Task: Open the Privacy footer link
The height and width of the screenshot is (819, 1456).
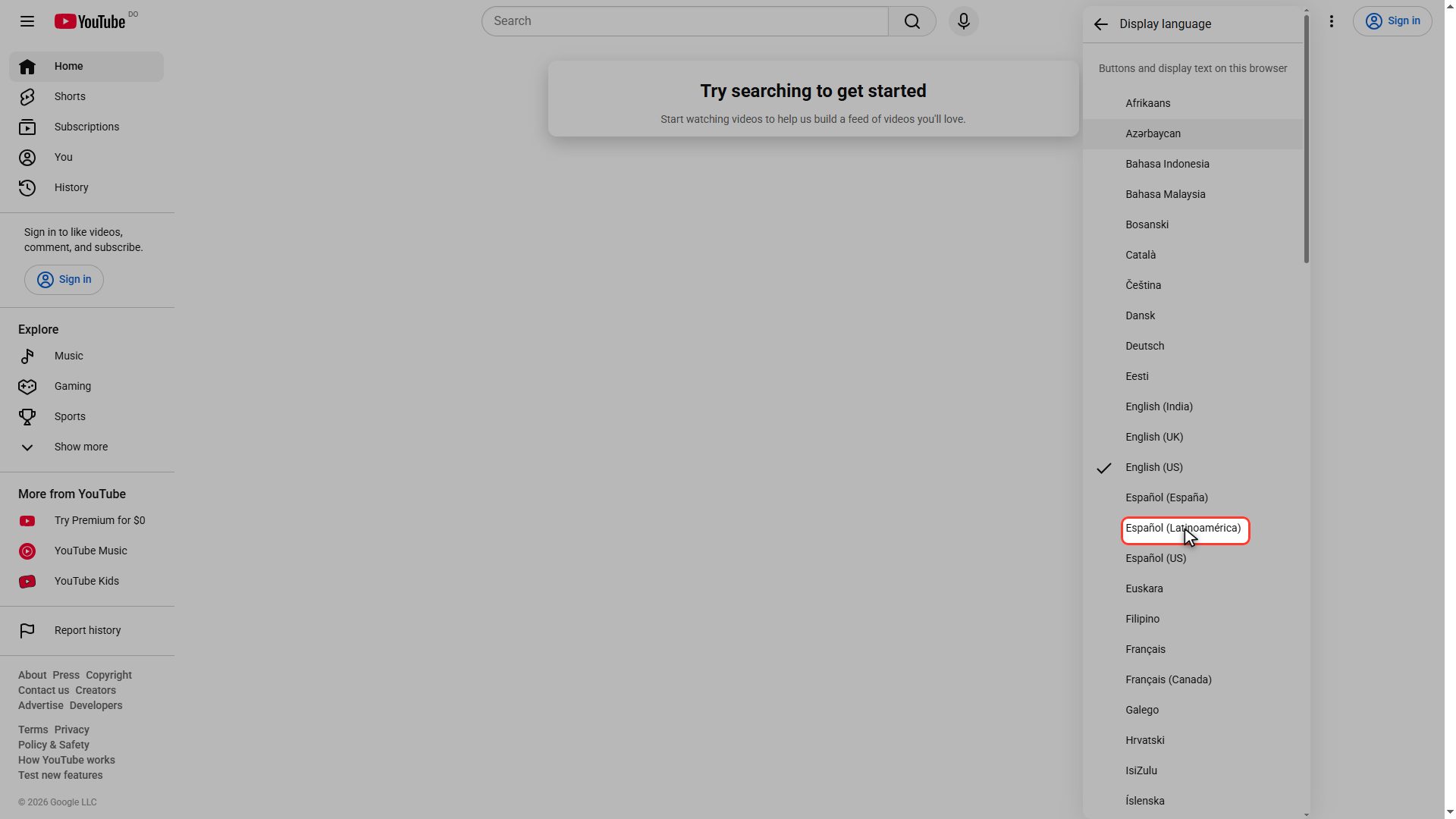Action: (x=72, y=730)
